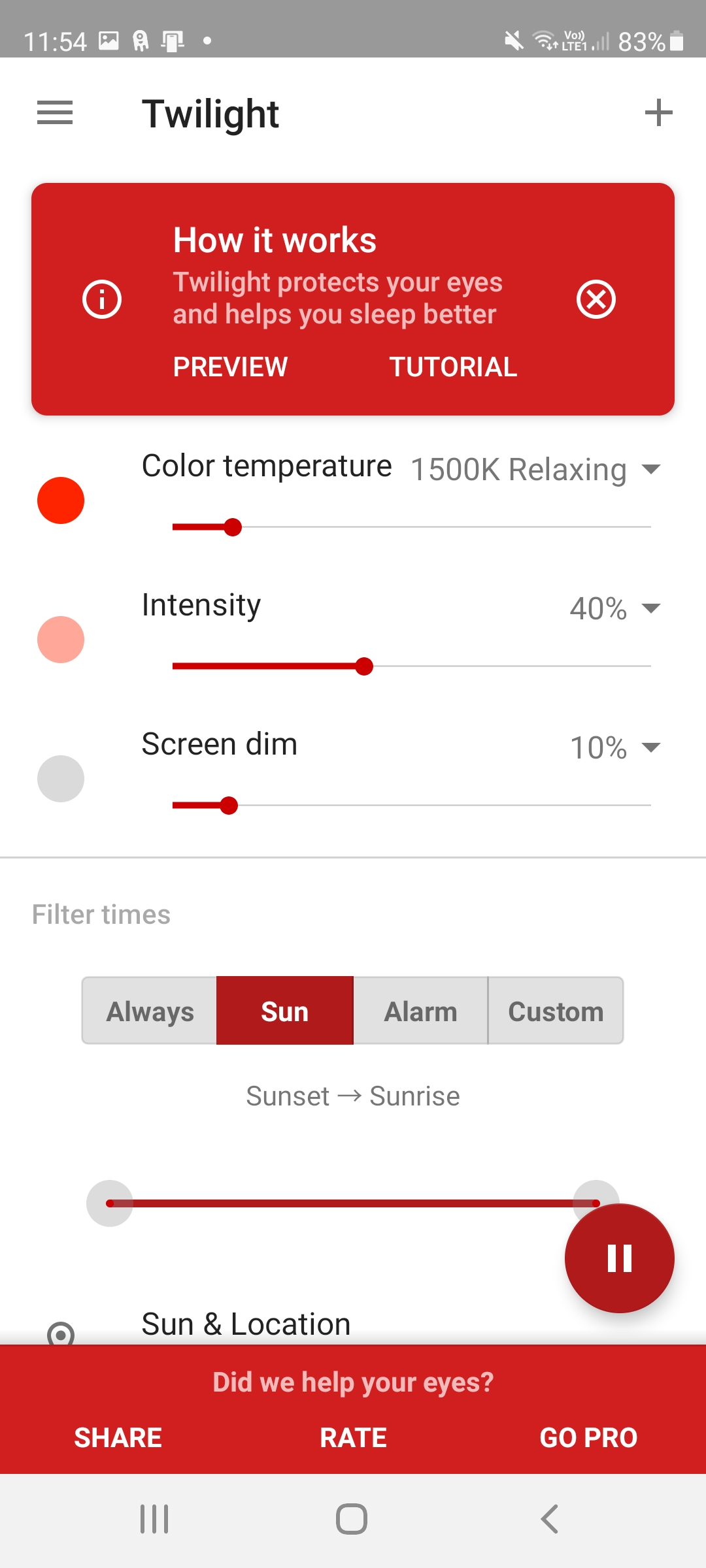This screenshot has height=1568, width=706.
Task: Expand the 1500K Relaxing color temperature dropdown
Action: (535, 469)
